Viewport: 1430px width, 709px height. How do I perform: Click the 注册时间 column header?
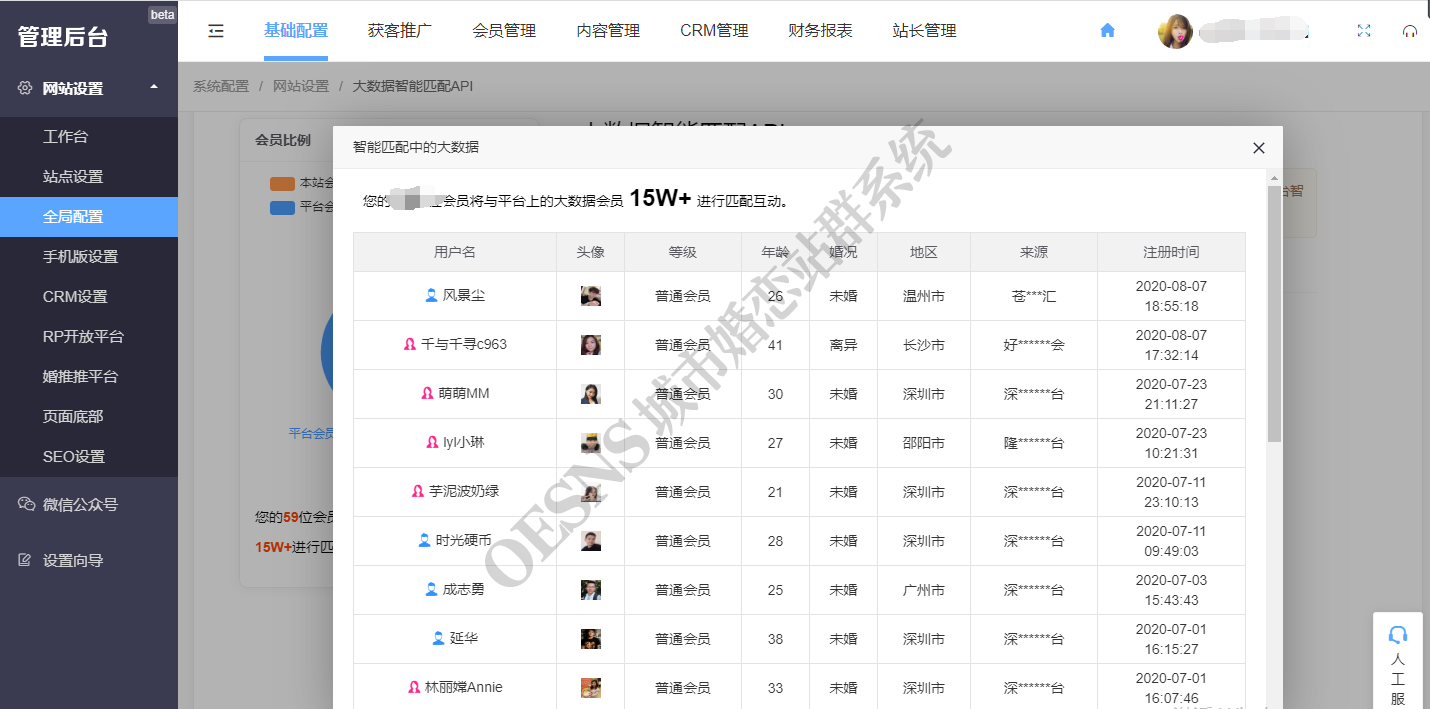coord(1171,252)
